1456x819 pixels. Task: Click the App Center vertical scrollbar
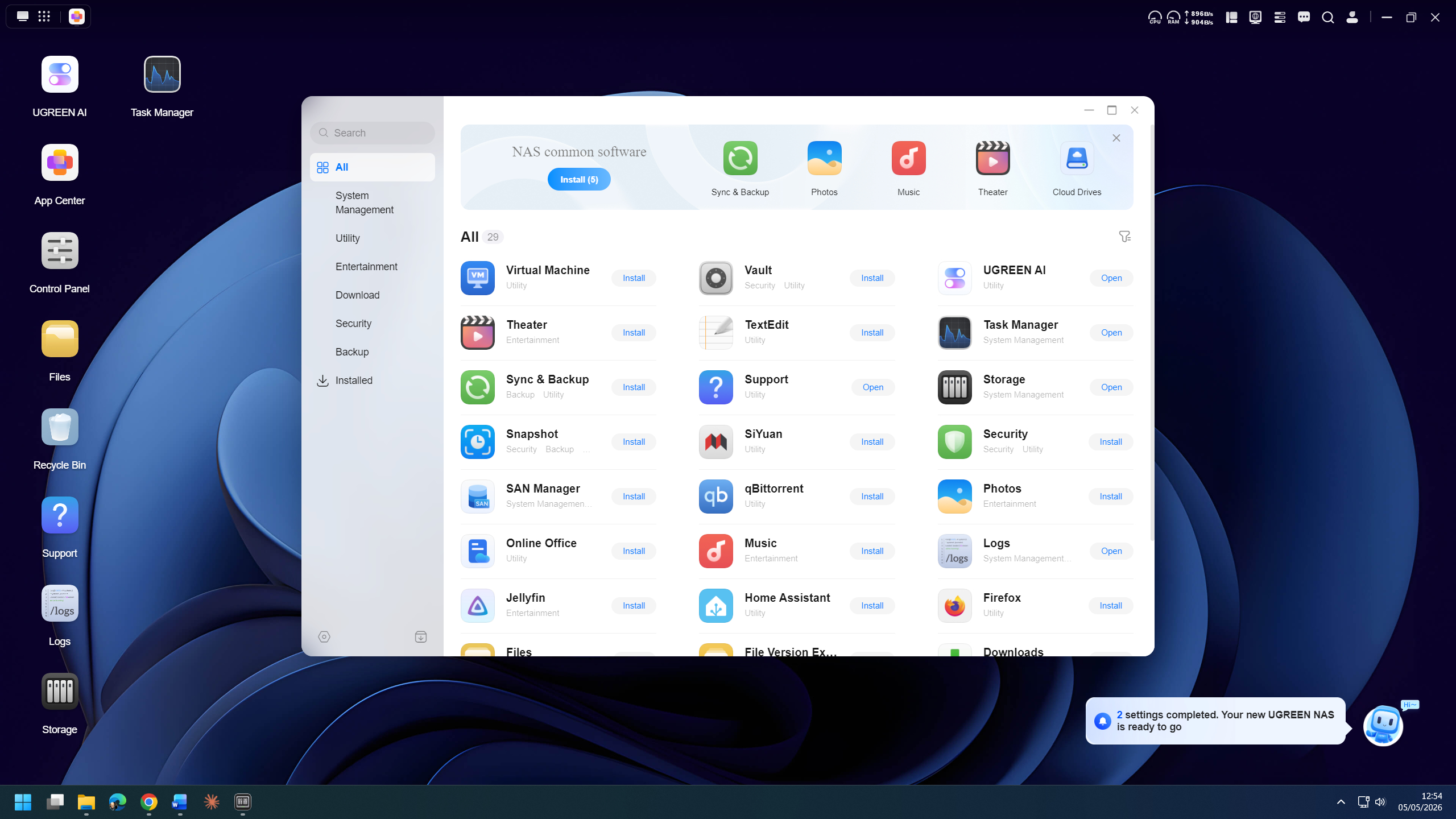[1152, 332]
